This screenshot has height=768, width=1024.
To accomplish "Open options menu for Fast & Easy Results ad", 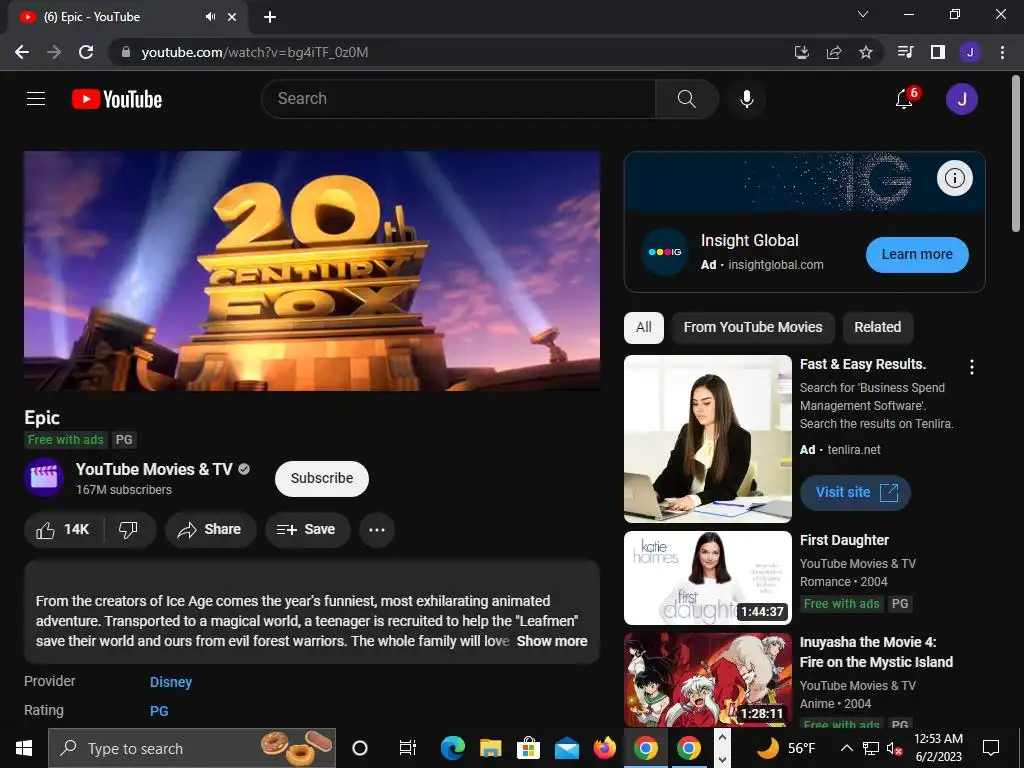I will 972,366.
